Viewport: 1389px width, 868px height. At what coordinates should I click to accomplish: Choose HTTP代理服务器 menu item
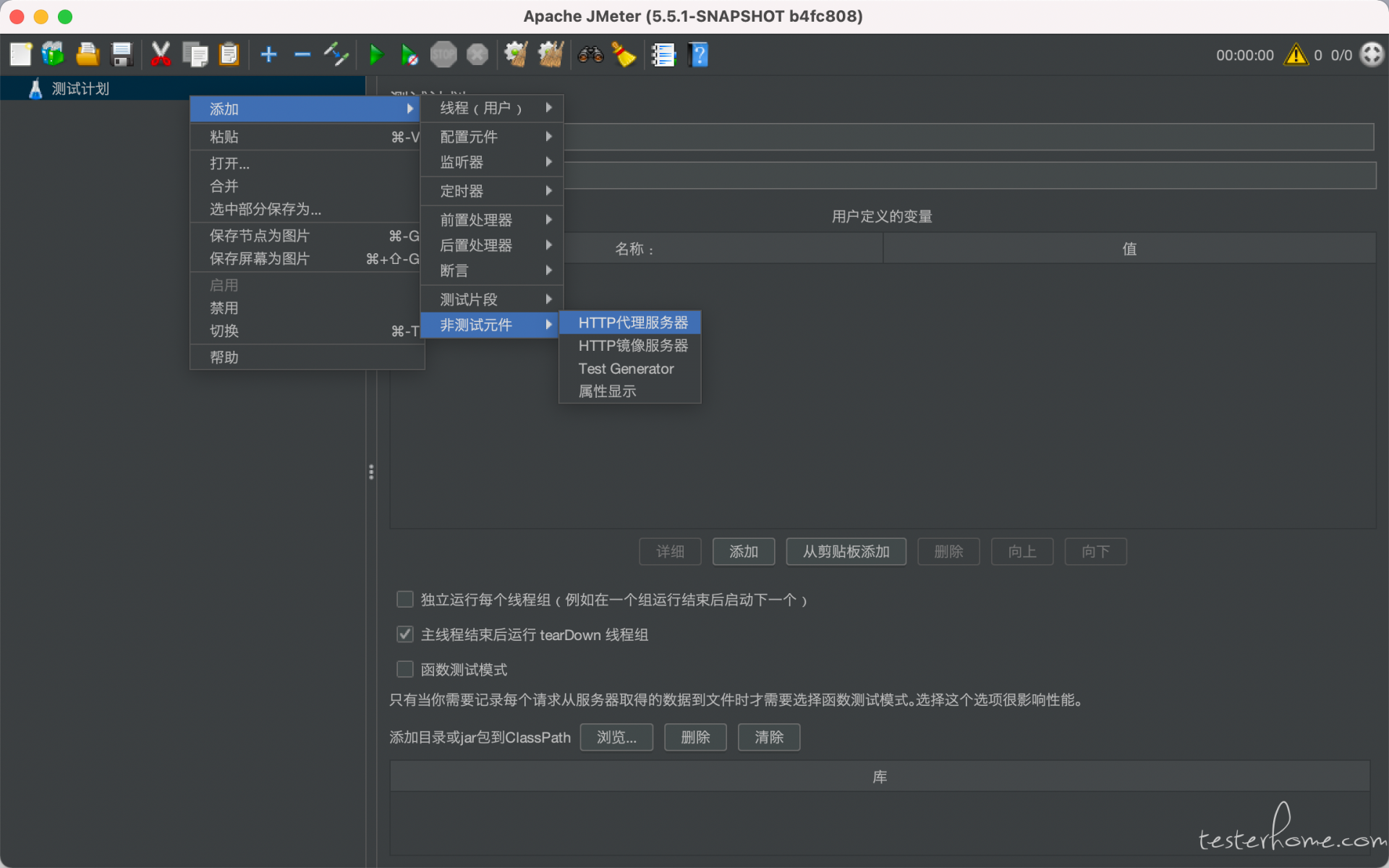(630, 323)
